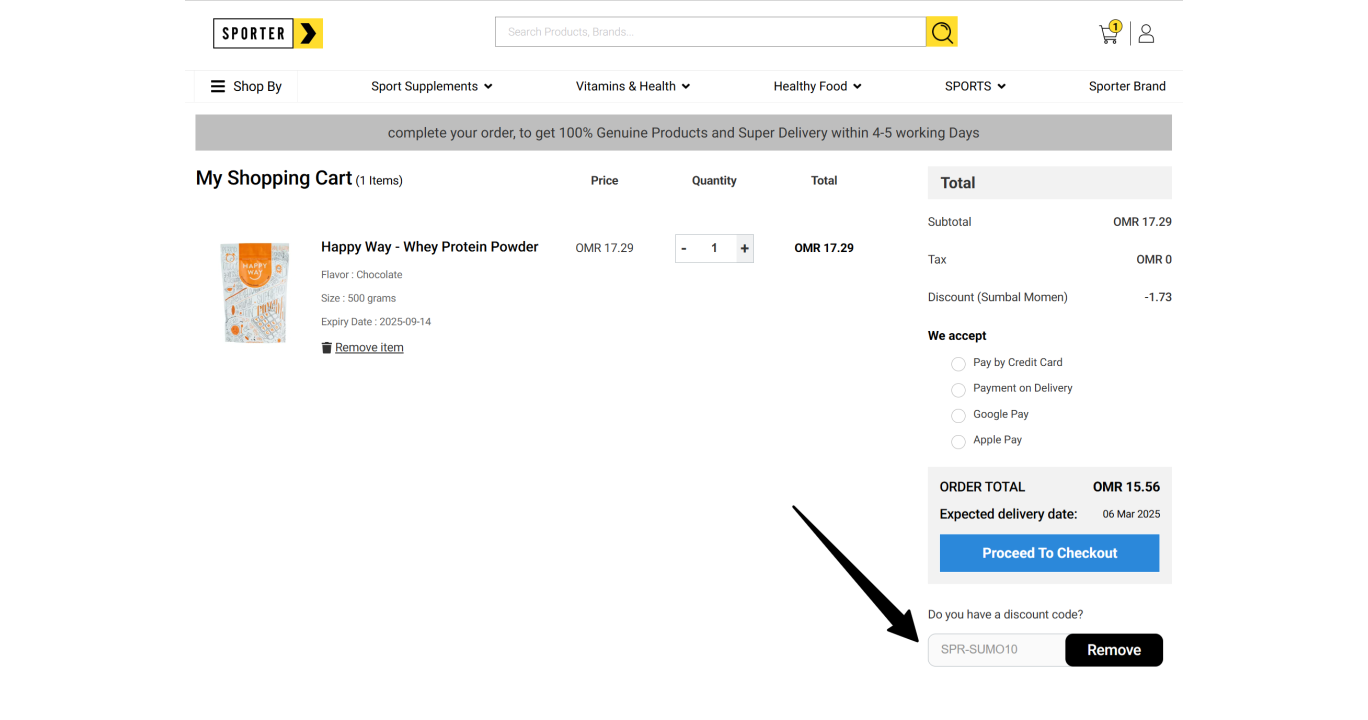Viewport: 1368px width, 720px height.
Task: Expand Sport Supplements dropdown menu
Action: (x=432, y=86)
